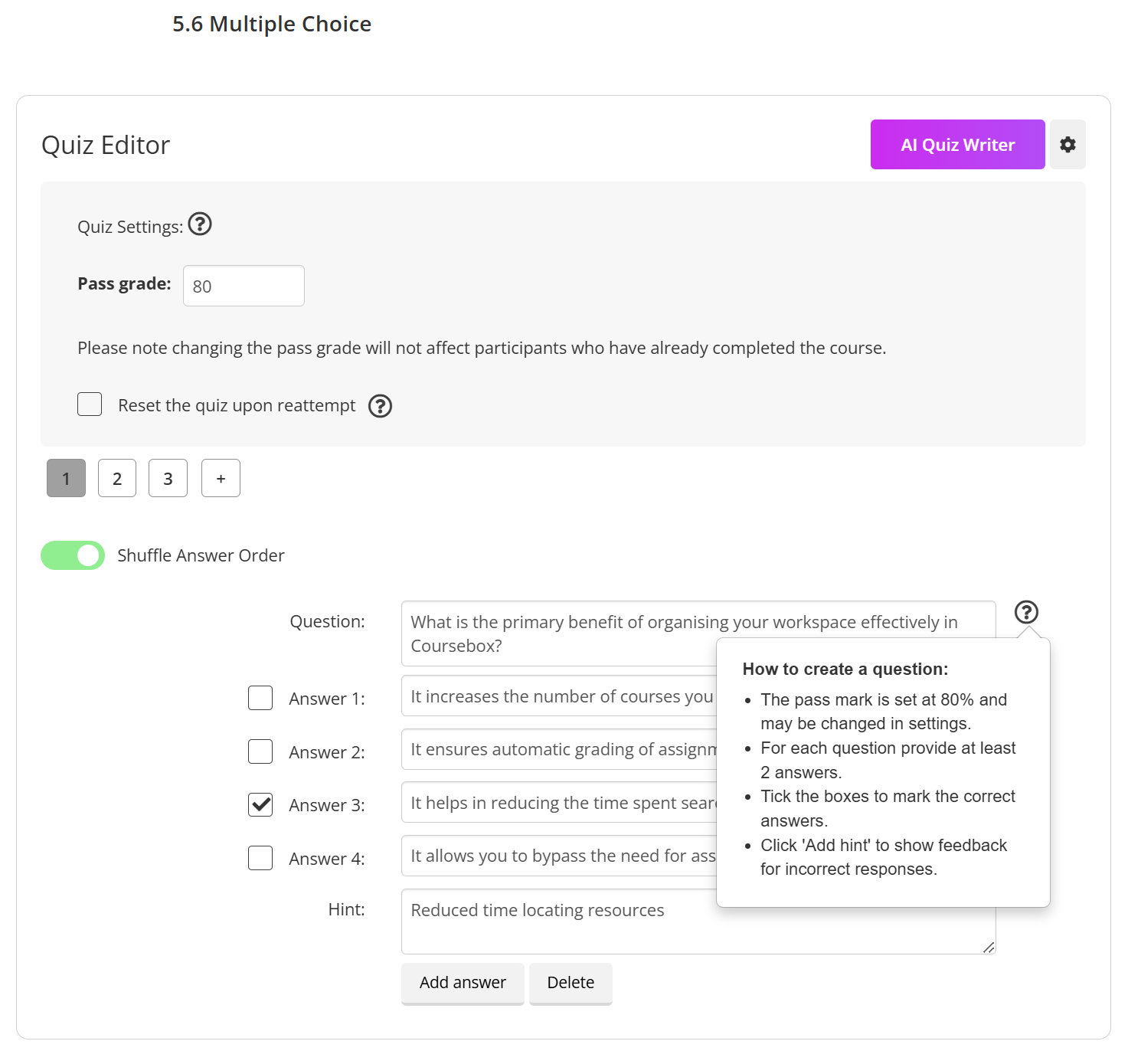The height and width of the screenshot is (1064, 1128).
Task: Enable Reset the quiz upon reattempt
Action: click(90, 404)
